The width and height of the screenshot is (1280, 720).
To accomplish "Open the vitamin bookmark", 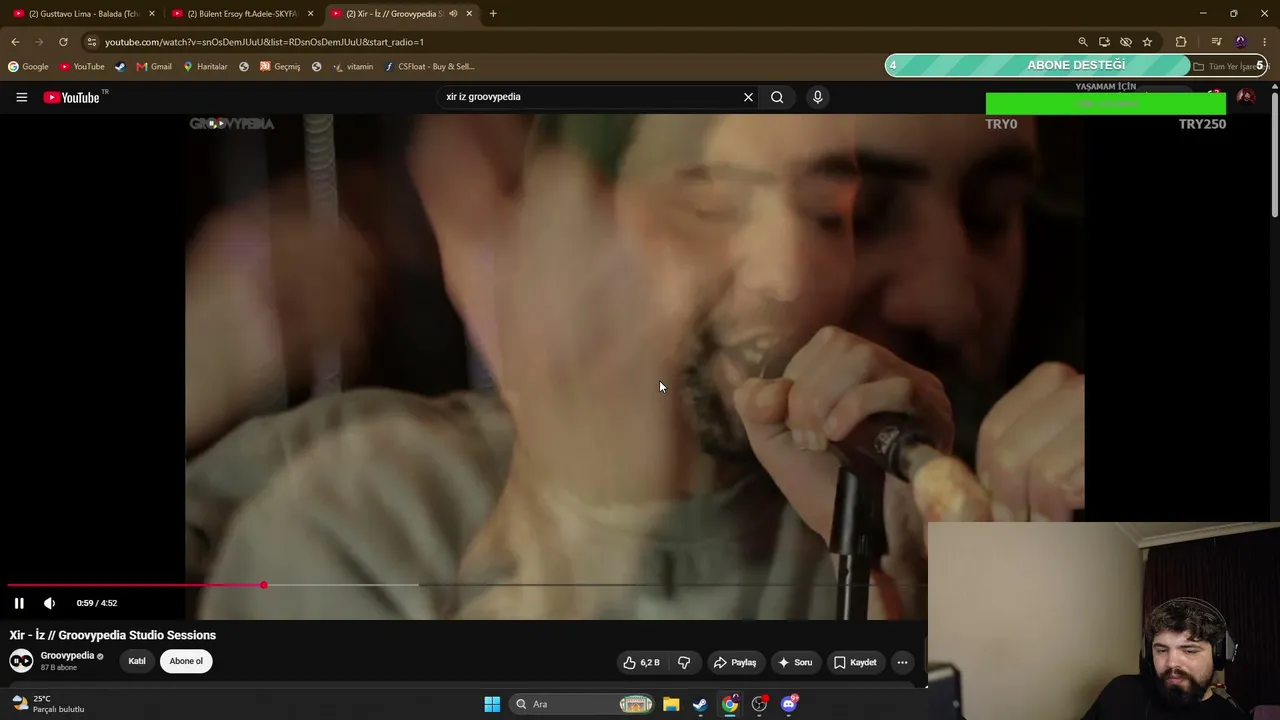I will pyautogui.click(x=353, y=67).
